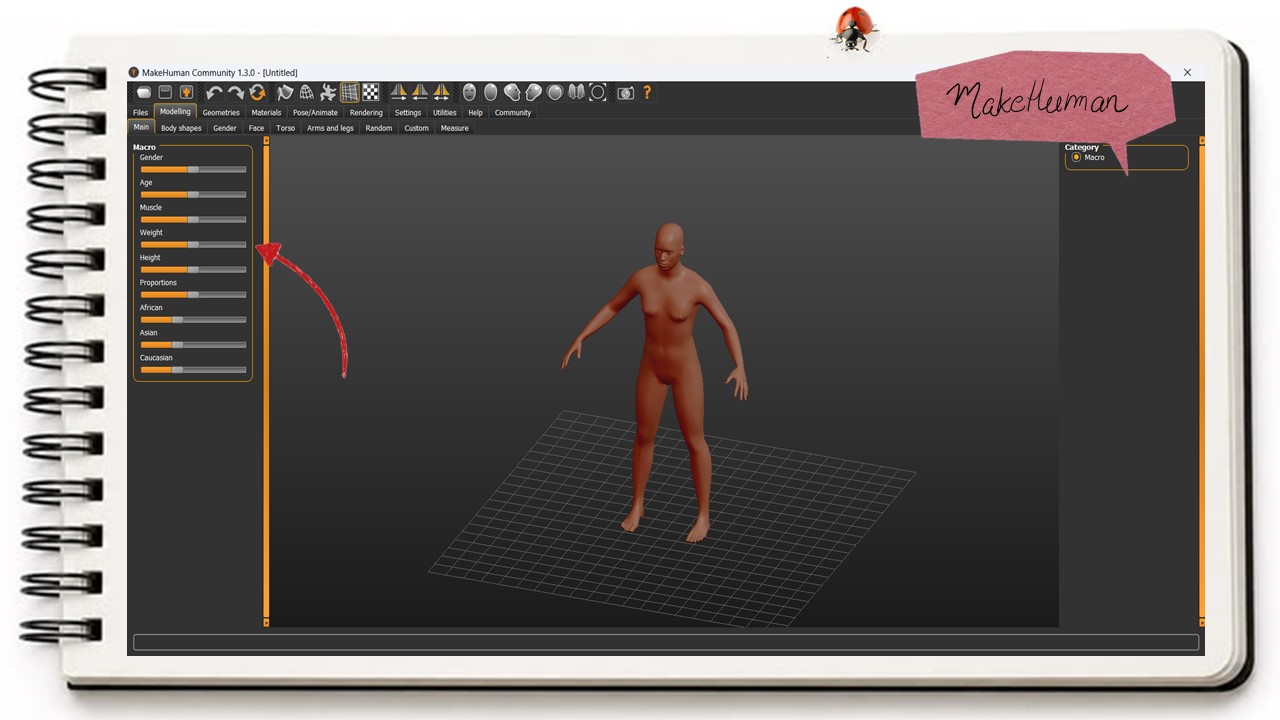Click the Age slider track
Screen dimensions: 1280x720
pyautogui.click(x=193, y=195)
